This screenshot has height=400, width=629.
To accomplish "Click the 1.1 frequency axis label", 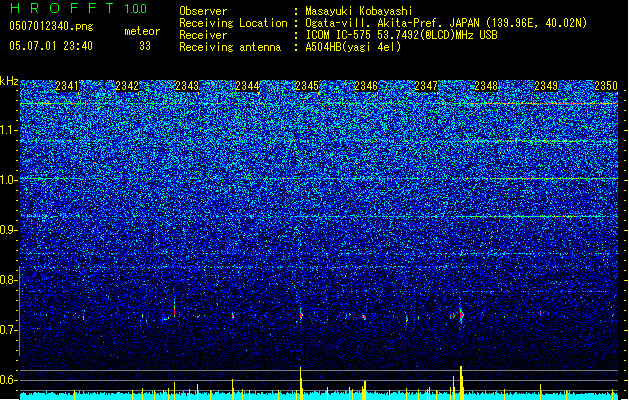I will click(x=8, y=130).
